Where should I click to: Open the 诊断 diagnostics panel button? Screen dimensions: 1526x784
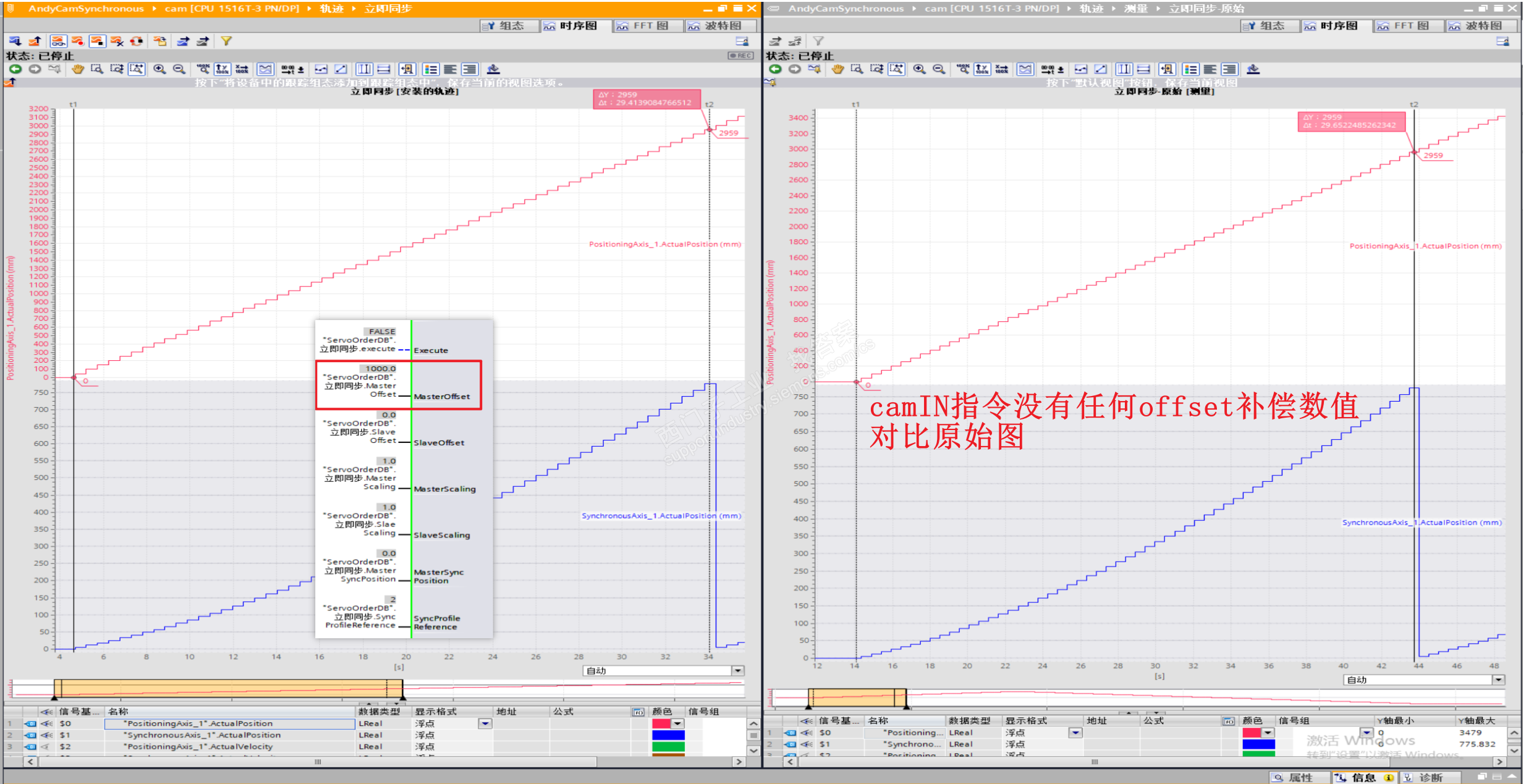click(x=1430, y=777)
